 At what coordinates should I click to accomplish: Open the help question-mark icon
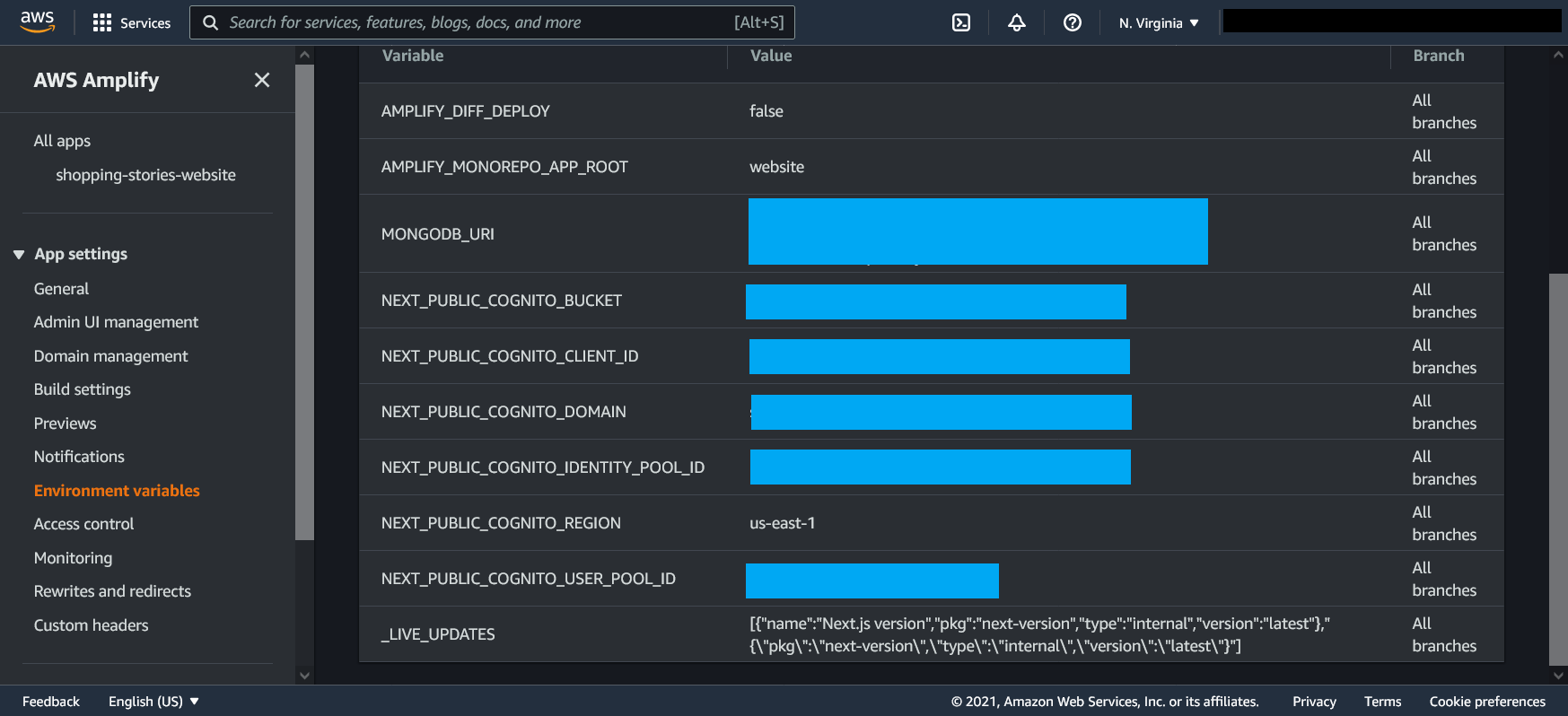pyautogui.click(x=1073, y=22)
